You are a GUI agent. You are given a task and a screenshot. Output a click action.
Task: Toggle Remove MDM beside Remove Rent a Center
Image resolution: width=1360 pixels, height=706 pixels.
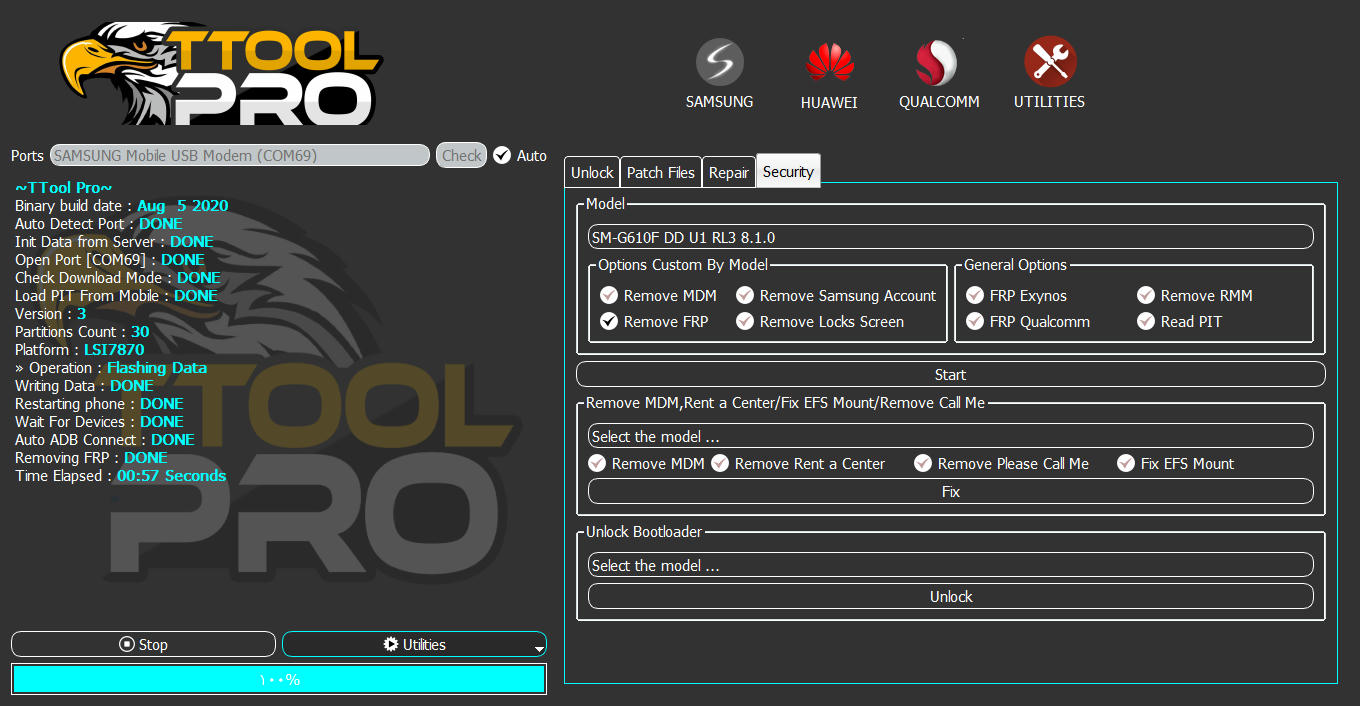(x=597, y=463)
